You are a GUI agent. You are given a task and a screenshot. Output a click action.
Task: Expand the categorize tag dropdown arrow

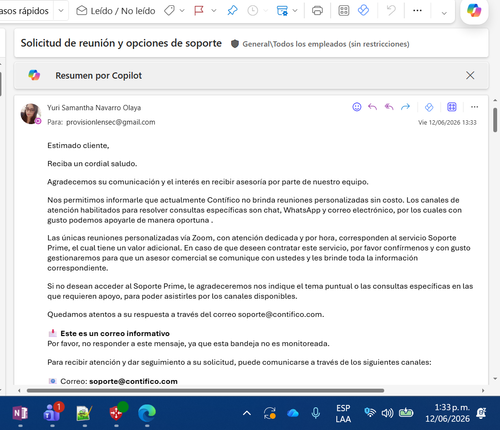point(182,11)
